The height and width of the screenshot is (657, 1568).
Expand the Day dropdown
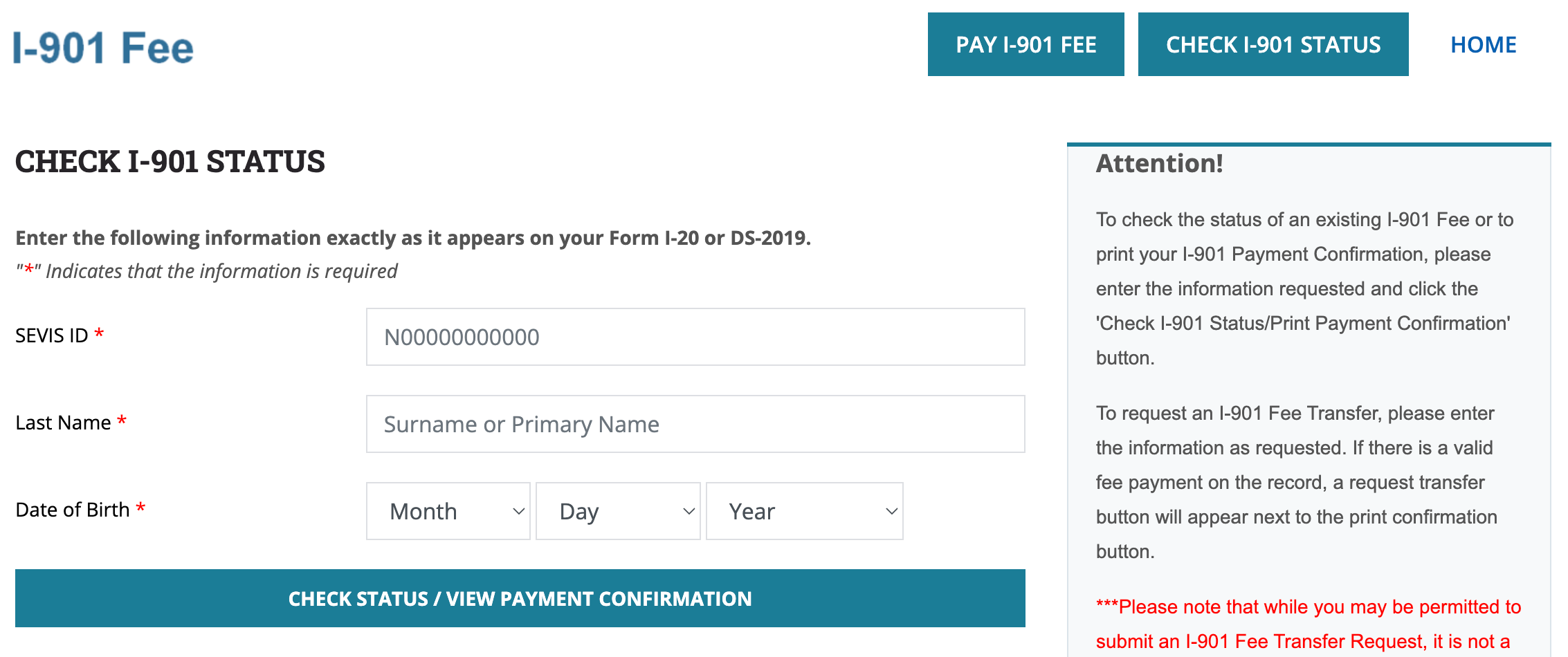618,511
